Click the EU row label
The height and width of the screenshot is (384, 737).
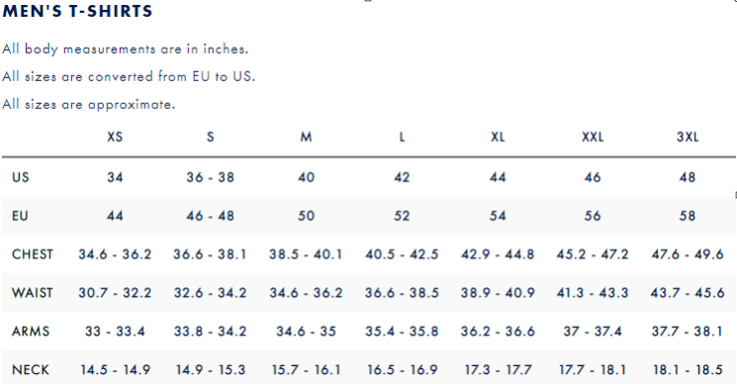pyautogui.click(x=20, y=216)
